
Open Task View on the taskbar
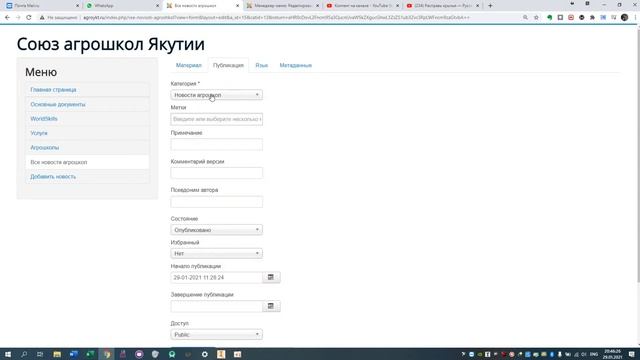pos(40,354)
